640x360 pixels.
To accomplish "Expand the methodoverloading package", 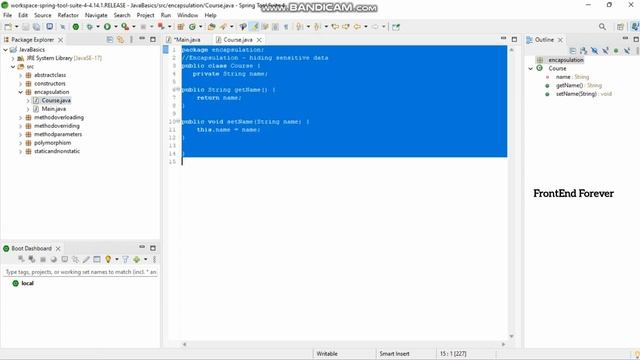I will 20,117.
